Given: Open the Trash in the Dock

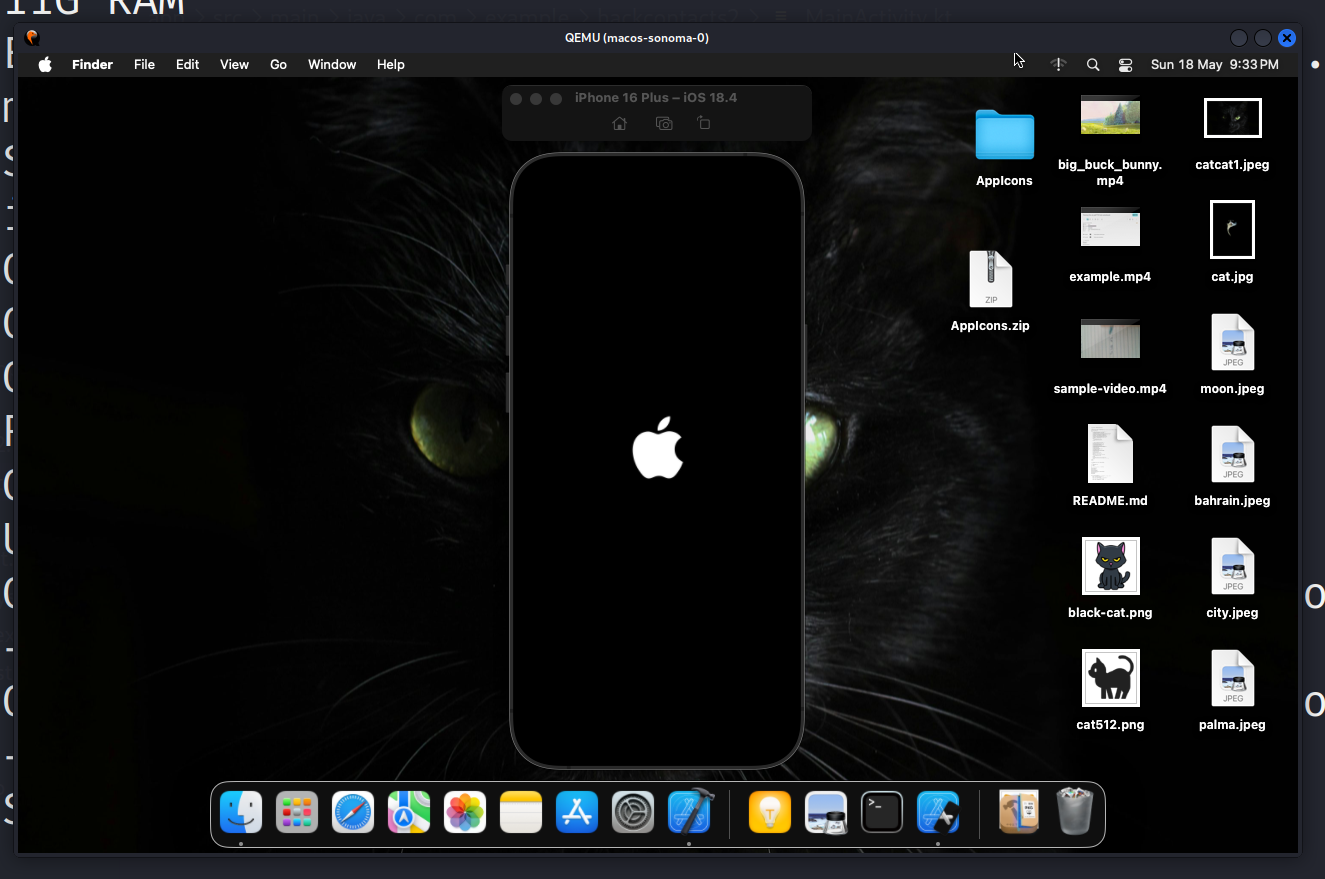Looking at the screenshot, I should tap(1075, 811).
